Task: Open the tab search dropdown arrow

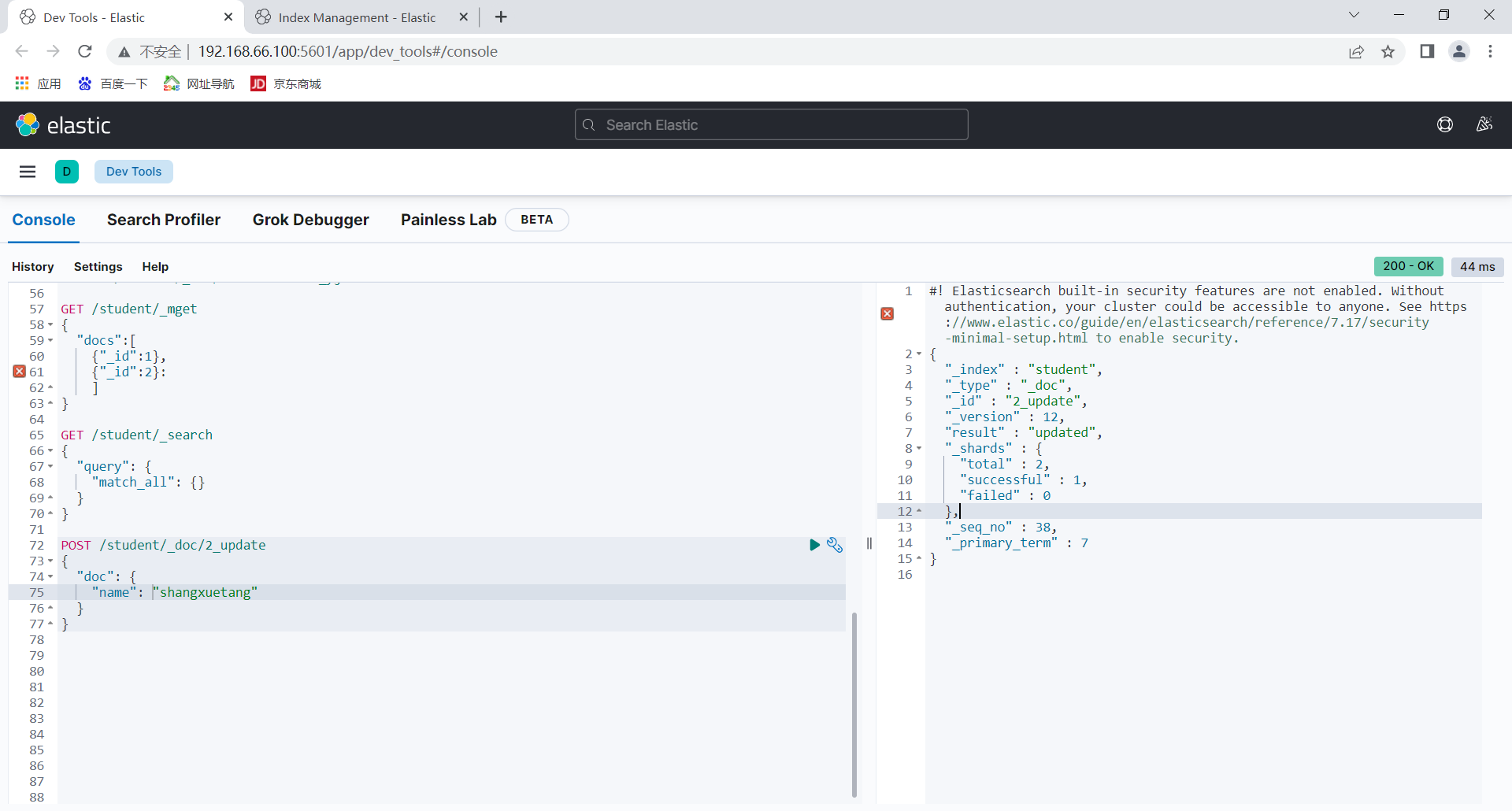Action: tap(1354, 16)
